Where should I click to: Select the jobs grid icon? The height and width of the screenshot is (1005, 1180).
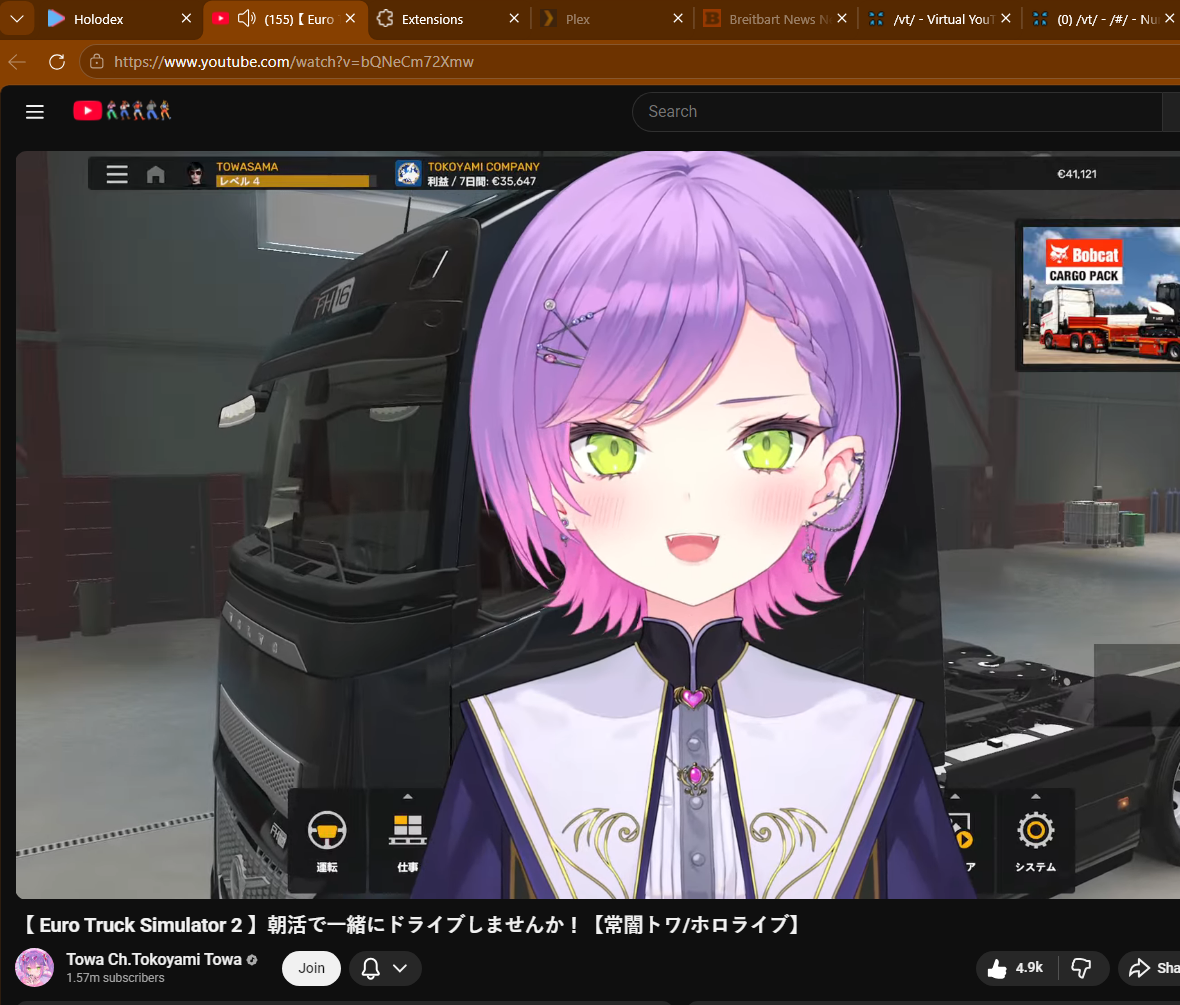[x=408, y=830]
